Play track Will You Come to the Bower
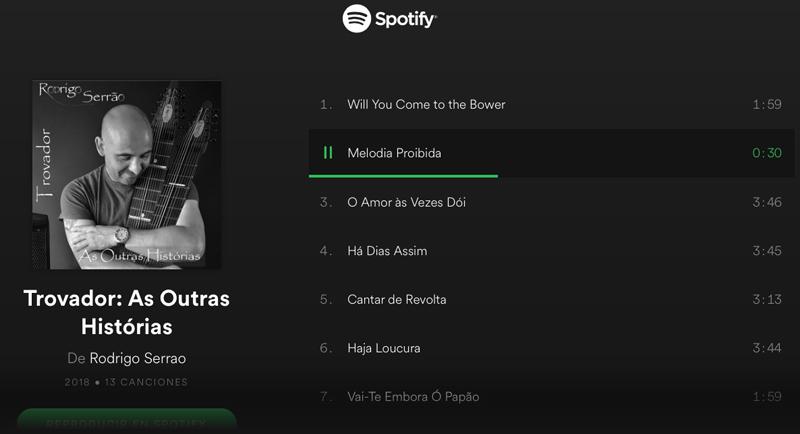 (x=551, y=105)
